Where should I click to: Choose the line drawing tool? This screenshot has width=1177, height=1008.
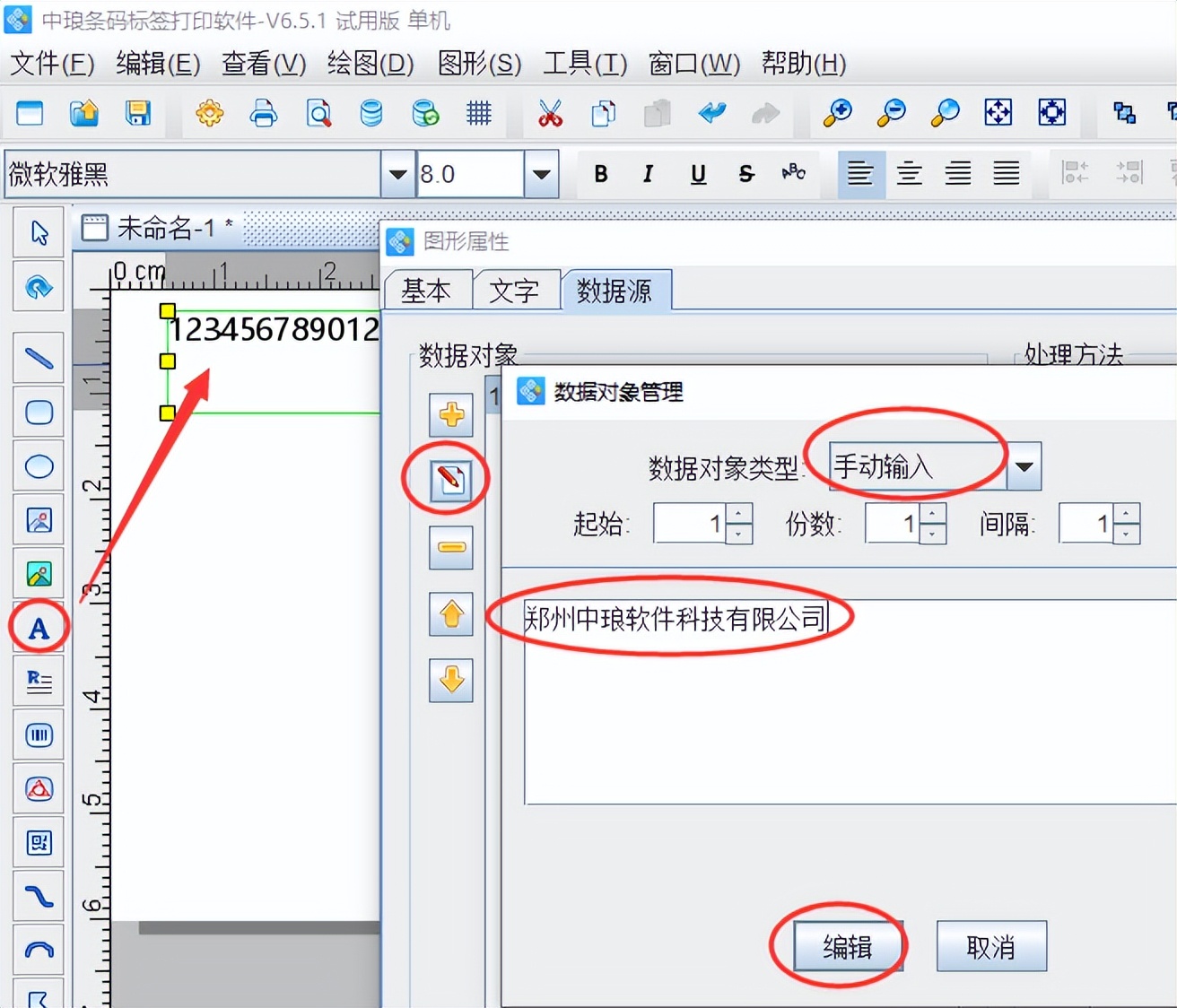(39, 357)
